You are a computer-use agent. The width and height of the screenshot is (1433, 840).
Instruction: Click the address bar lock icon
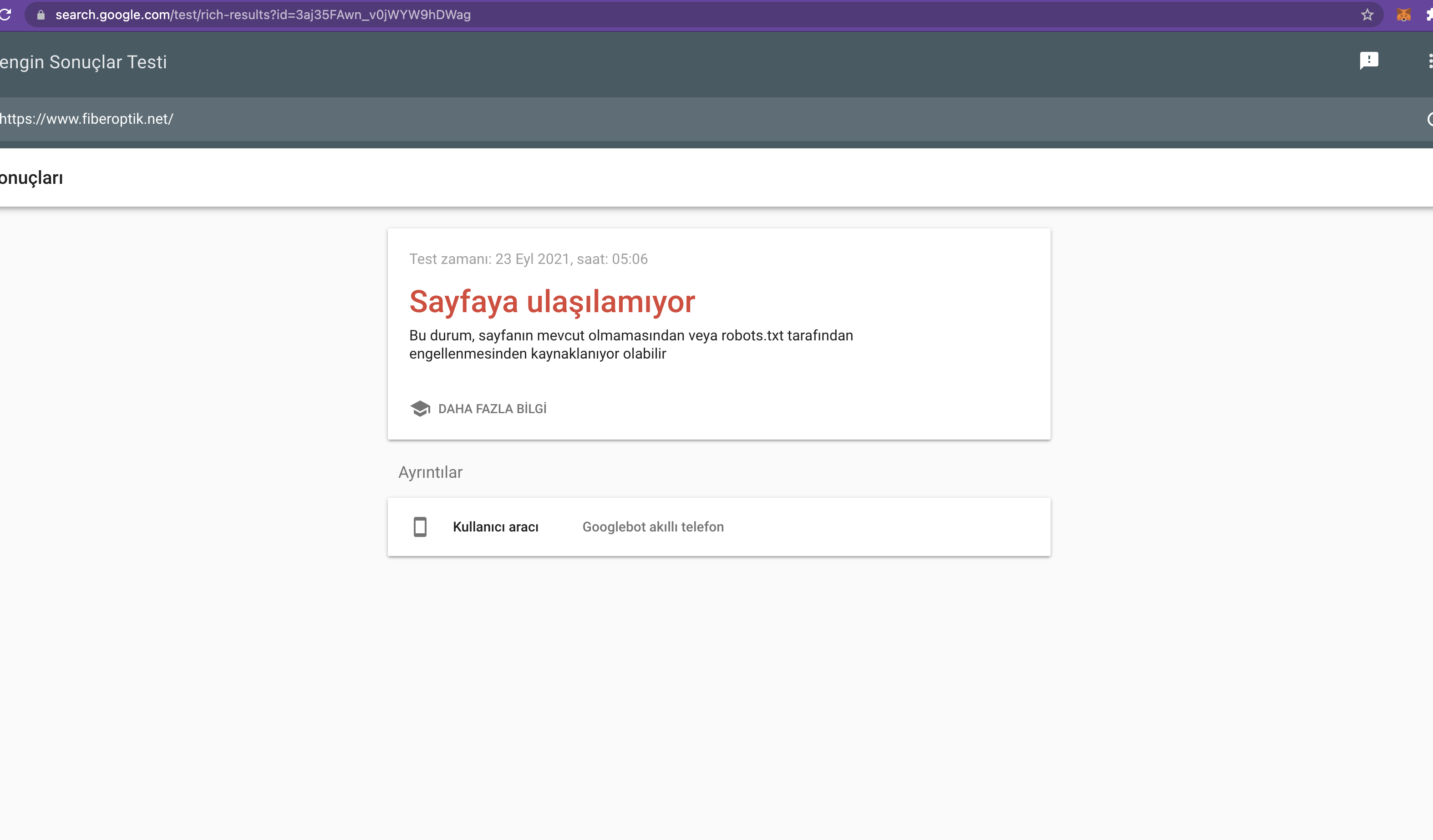coord(41,15)
